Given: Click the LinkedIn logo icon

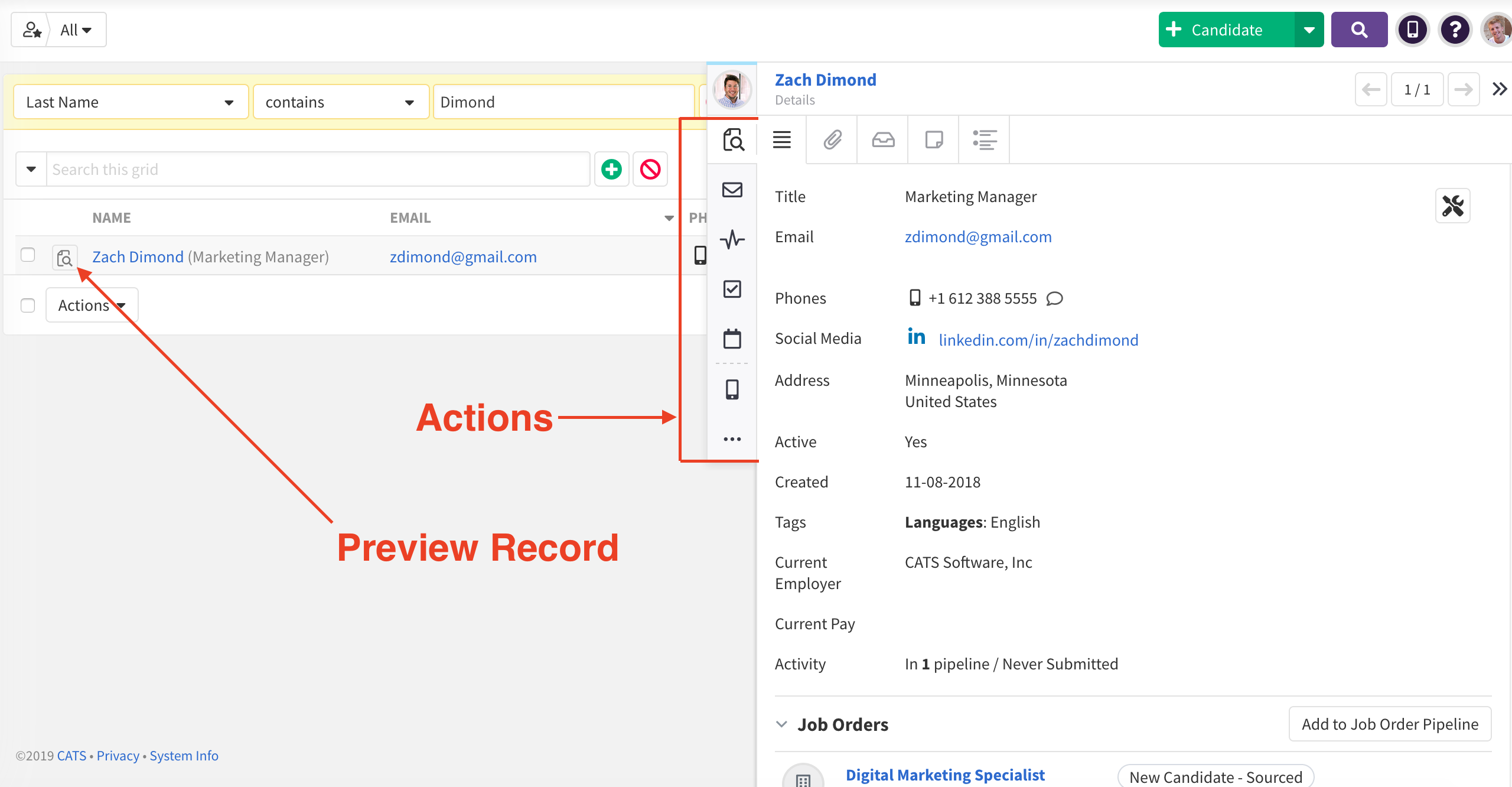Looking at the screenshot, I should click(916, 336).
